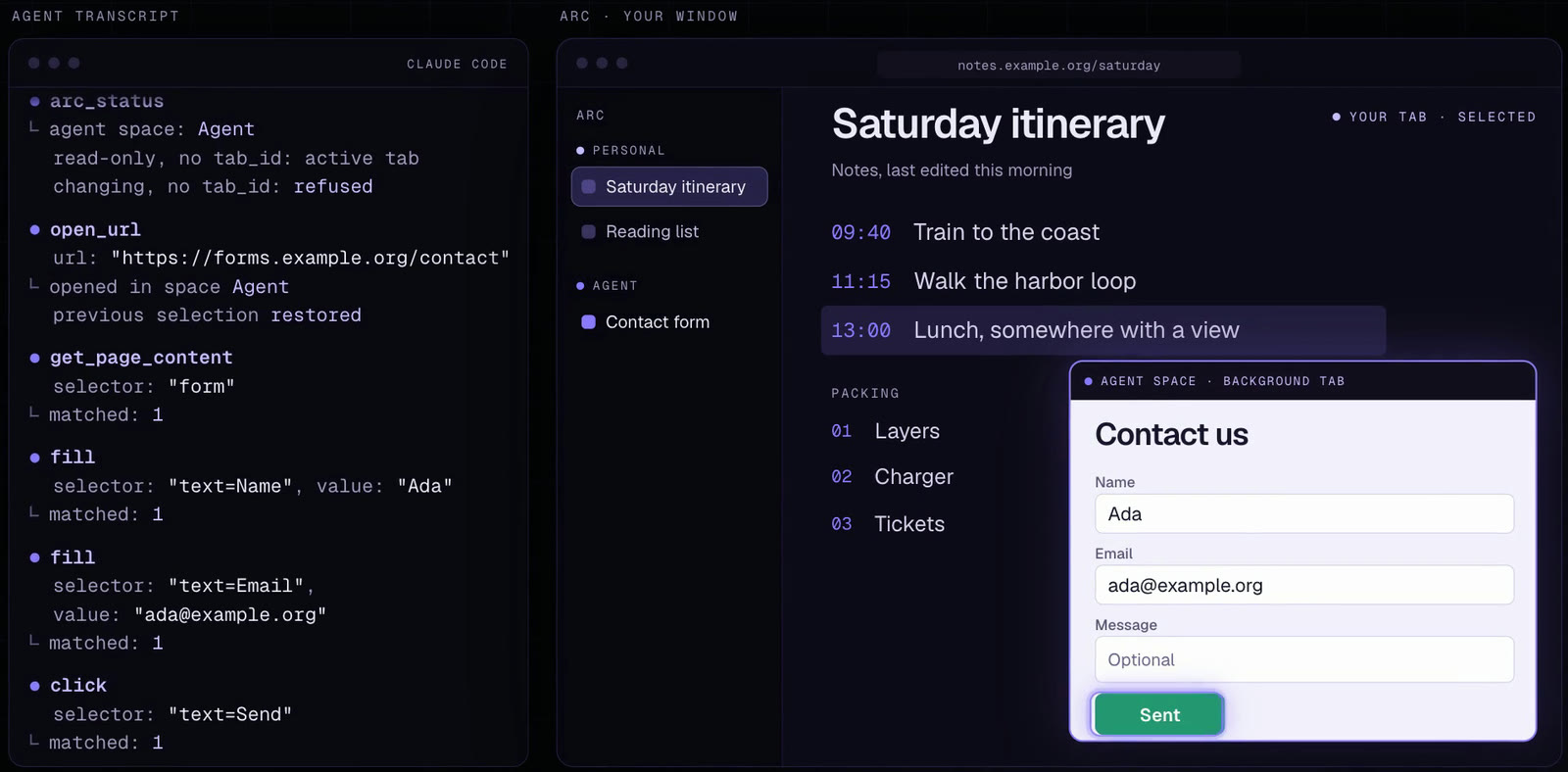
Task: Click the "Charger" packing item
Action: tap(913, 476)
